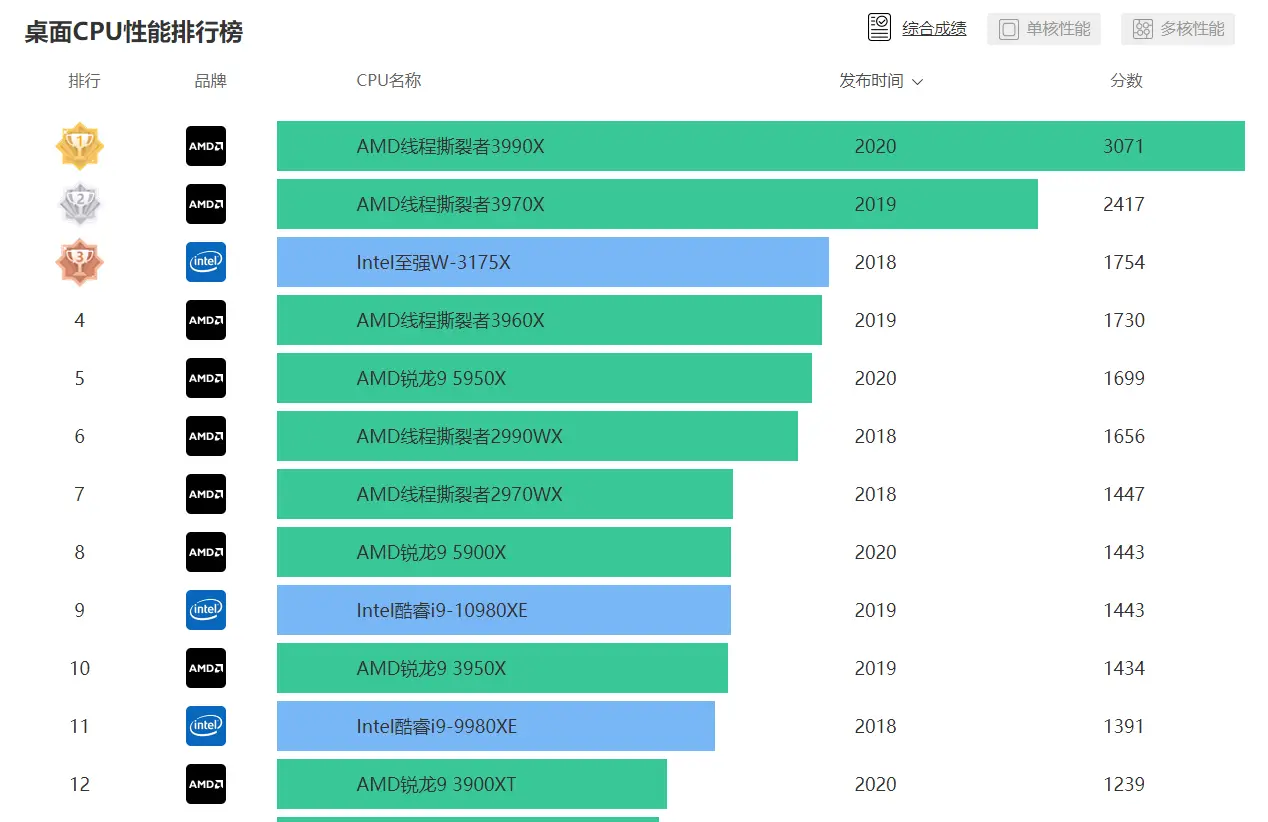1268x822 pixels.
Task: Click AMD logo in the 5950X row
Action: [206, 378]
